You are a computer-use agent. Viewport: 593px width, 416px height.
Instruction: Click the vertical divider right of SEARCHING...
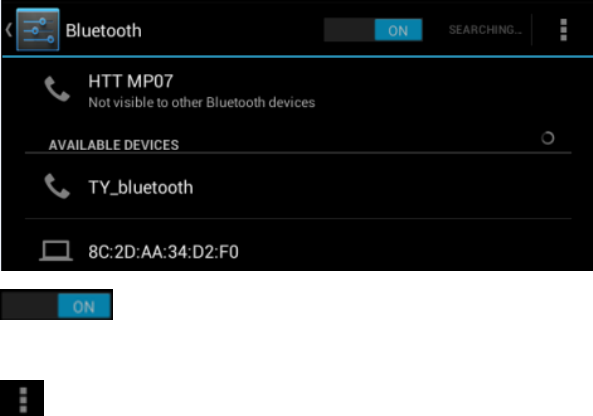532,30
